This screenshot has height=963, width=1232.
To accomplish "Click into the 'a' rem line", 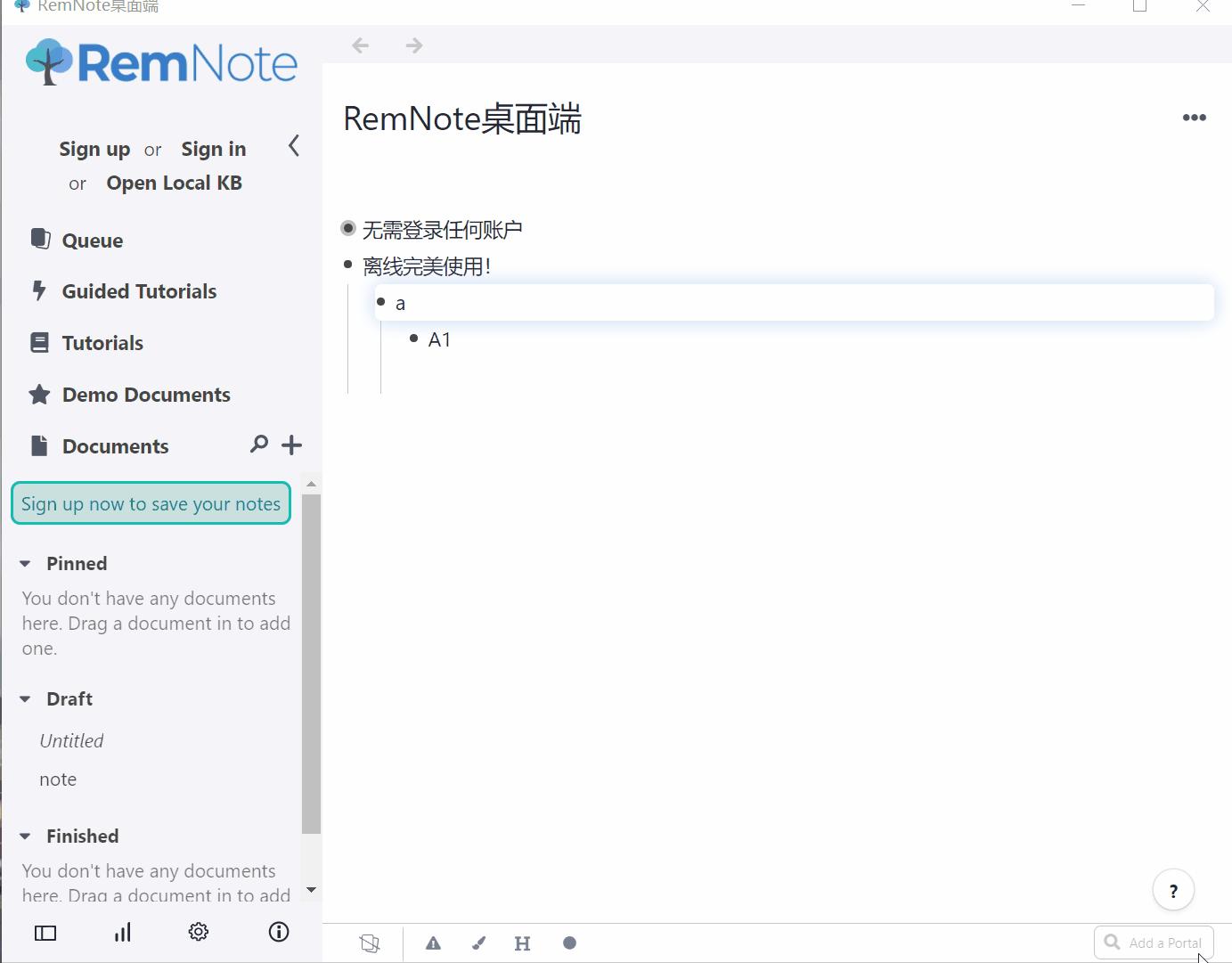I will click(794, 303).
